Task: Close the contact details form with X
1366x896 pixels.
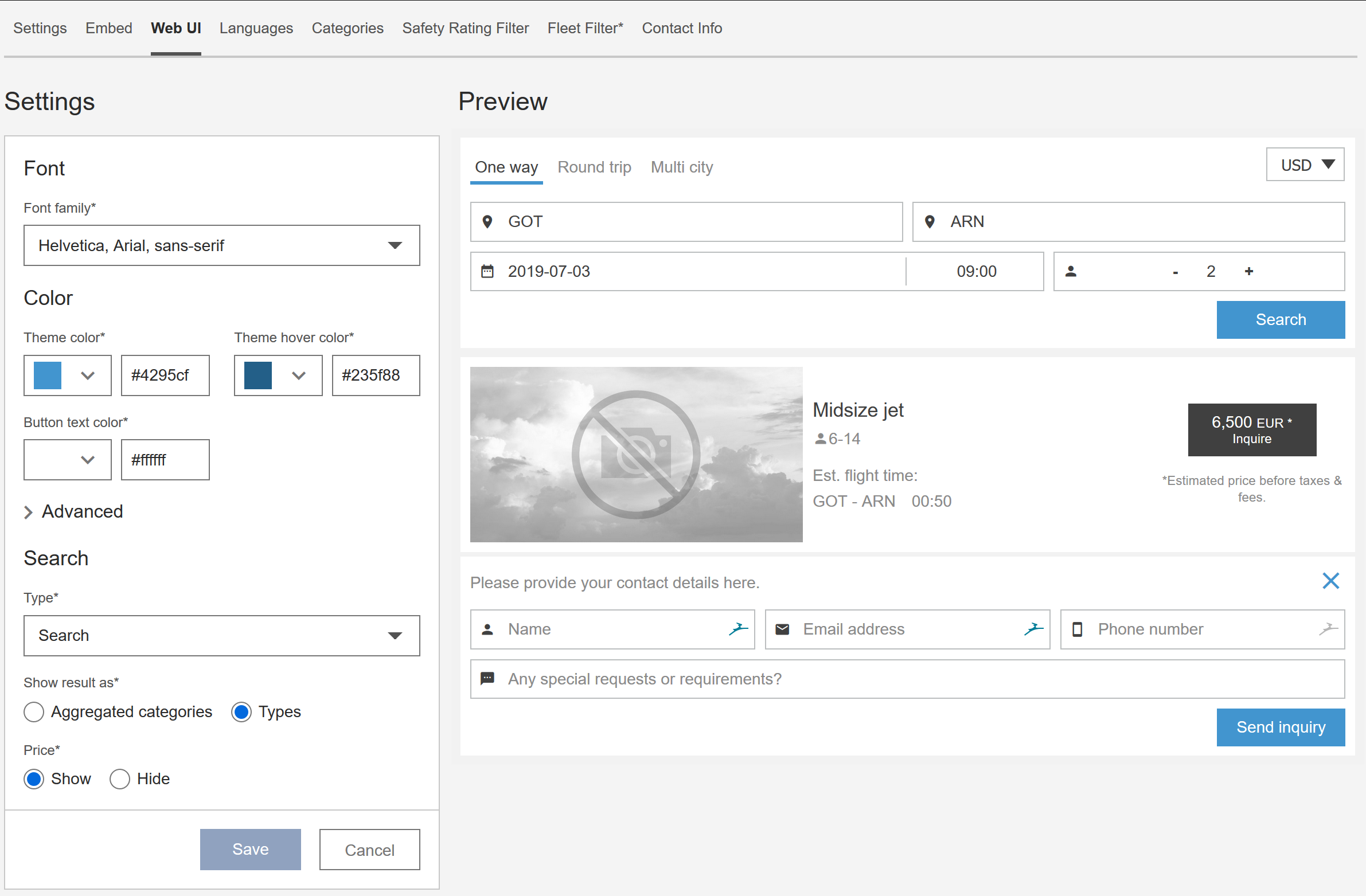Action: [x=1330, y=581]
